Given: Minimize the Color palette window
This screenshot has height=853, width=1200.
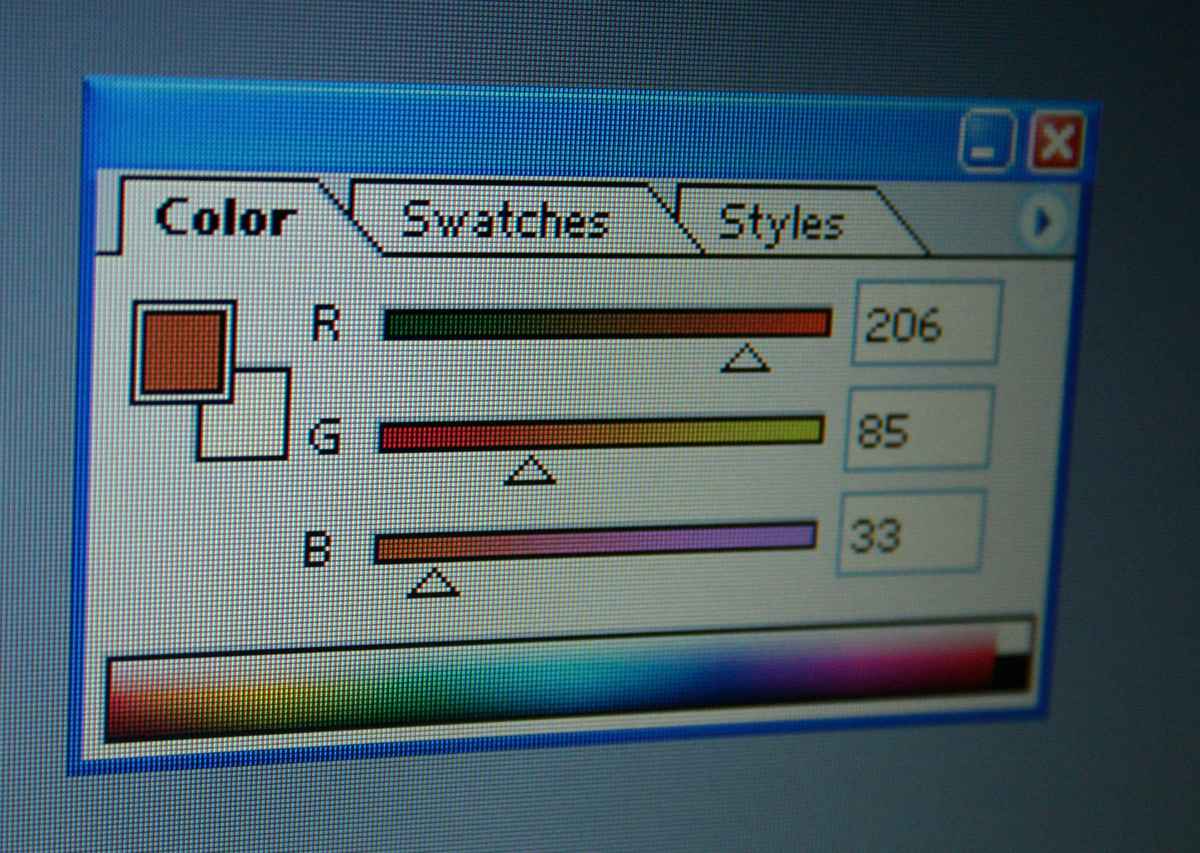Looking at the screenshot, I should 986,141.
